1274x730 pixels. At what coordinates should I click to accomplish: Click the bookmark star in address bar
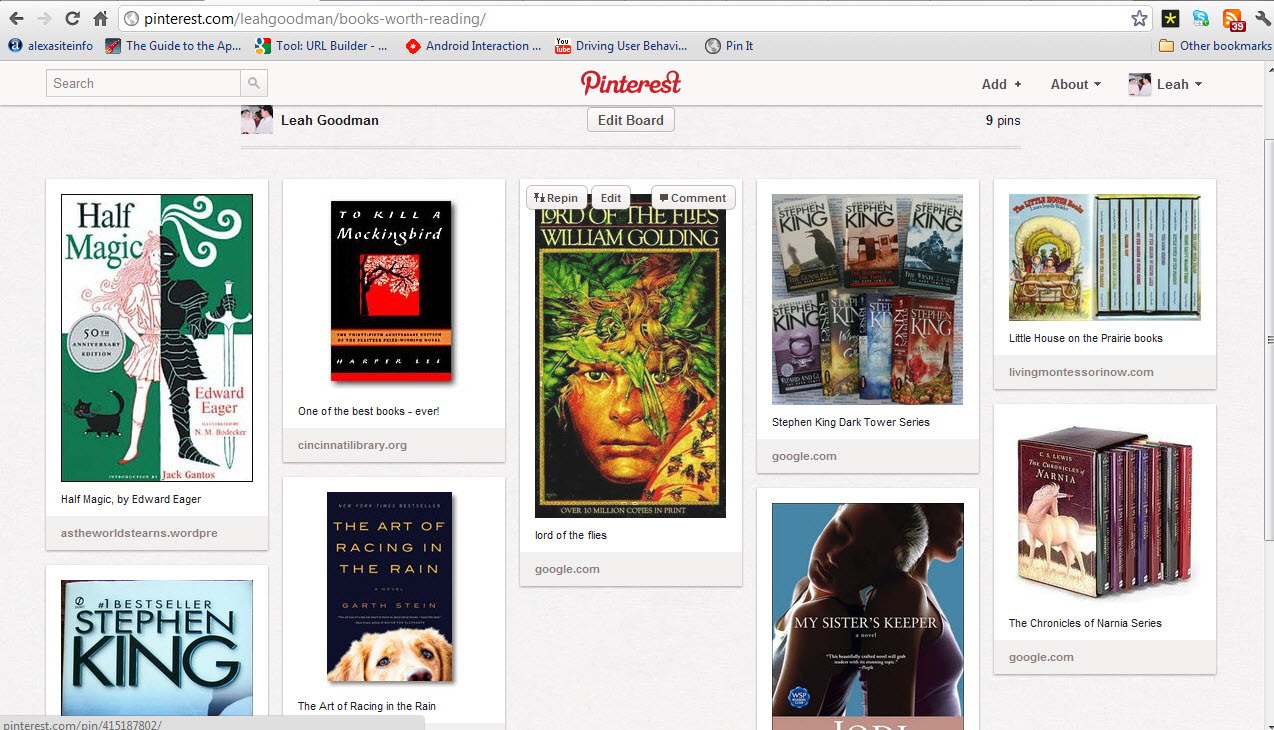(x=1139, y=18)
